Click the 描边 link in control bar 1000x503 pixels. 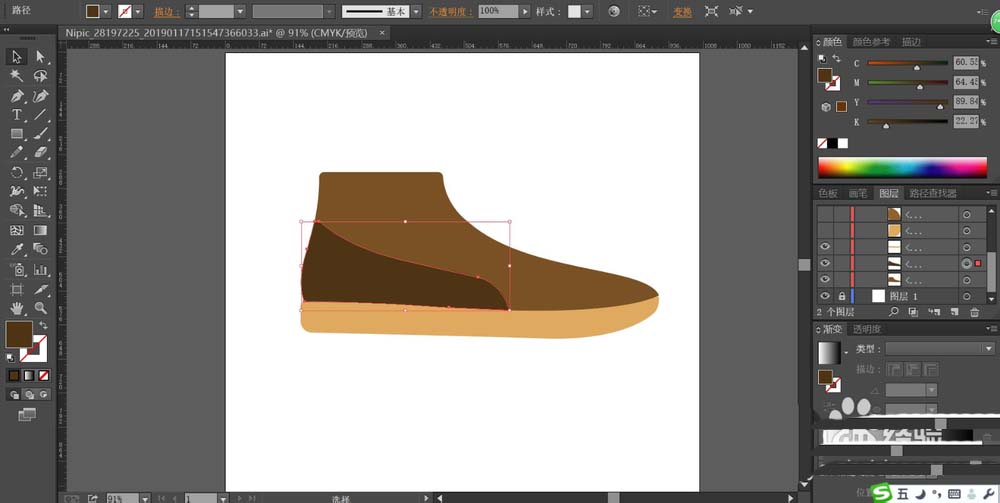tap(166, 11)
